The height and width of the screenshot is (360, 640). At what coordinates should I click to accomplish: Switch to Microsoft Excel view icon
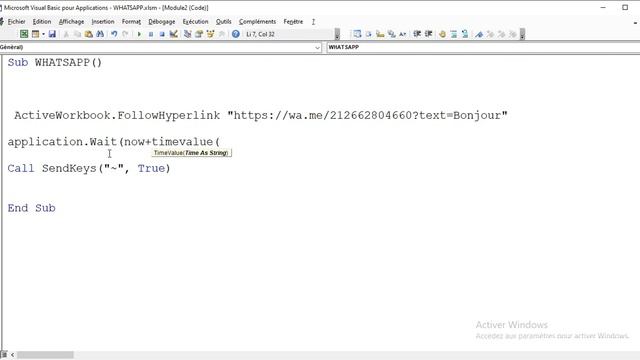[24, 34]
